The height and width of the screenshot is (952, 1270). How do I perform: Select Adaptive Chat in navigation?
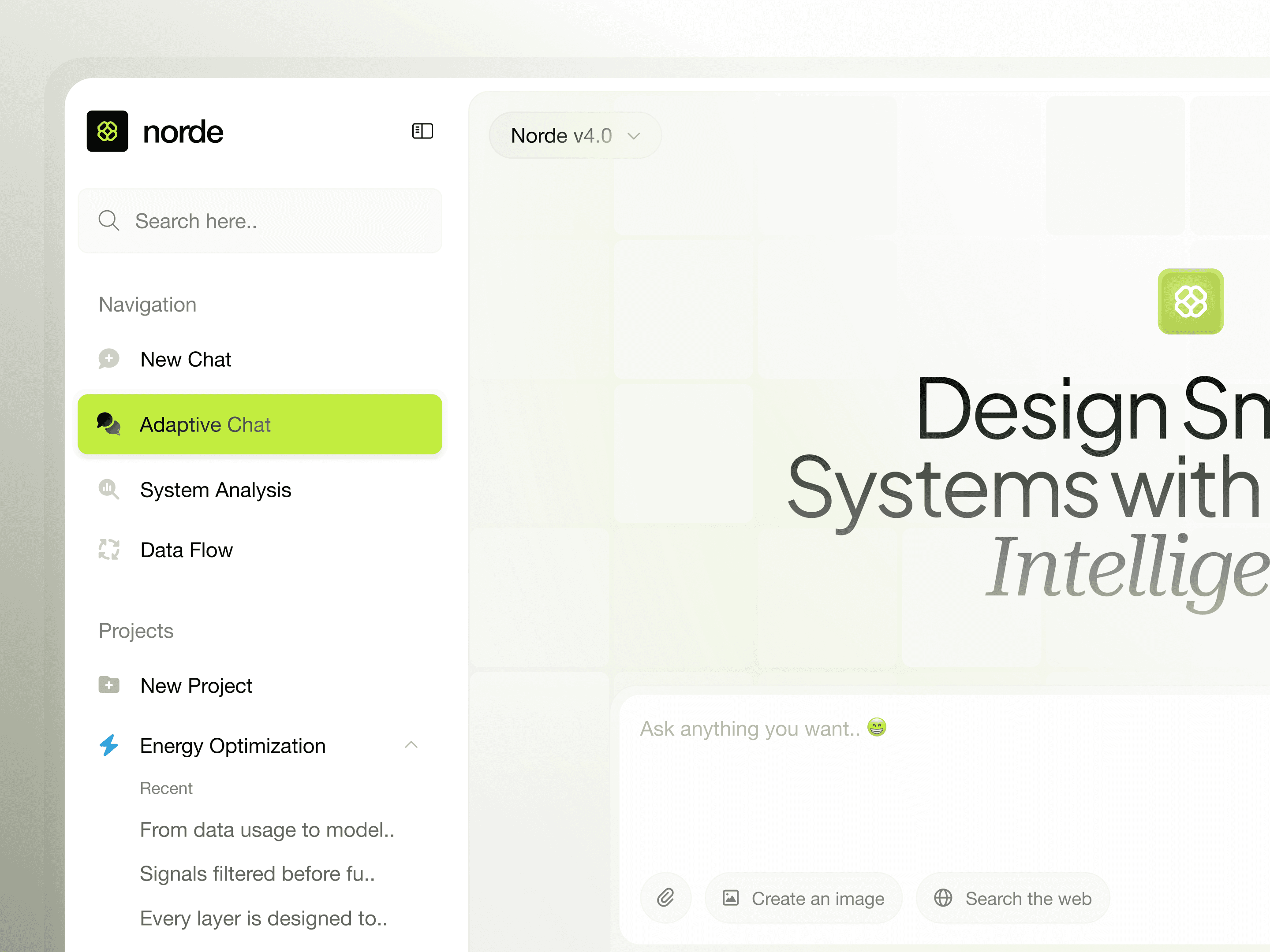coord(259,424)
